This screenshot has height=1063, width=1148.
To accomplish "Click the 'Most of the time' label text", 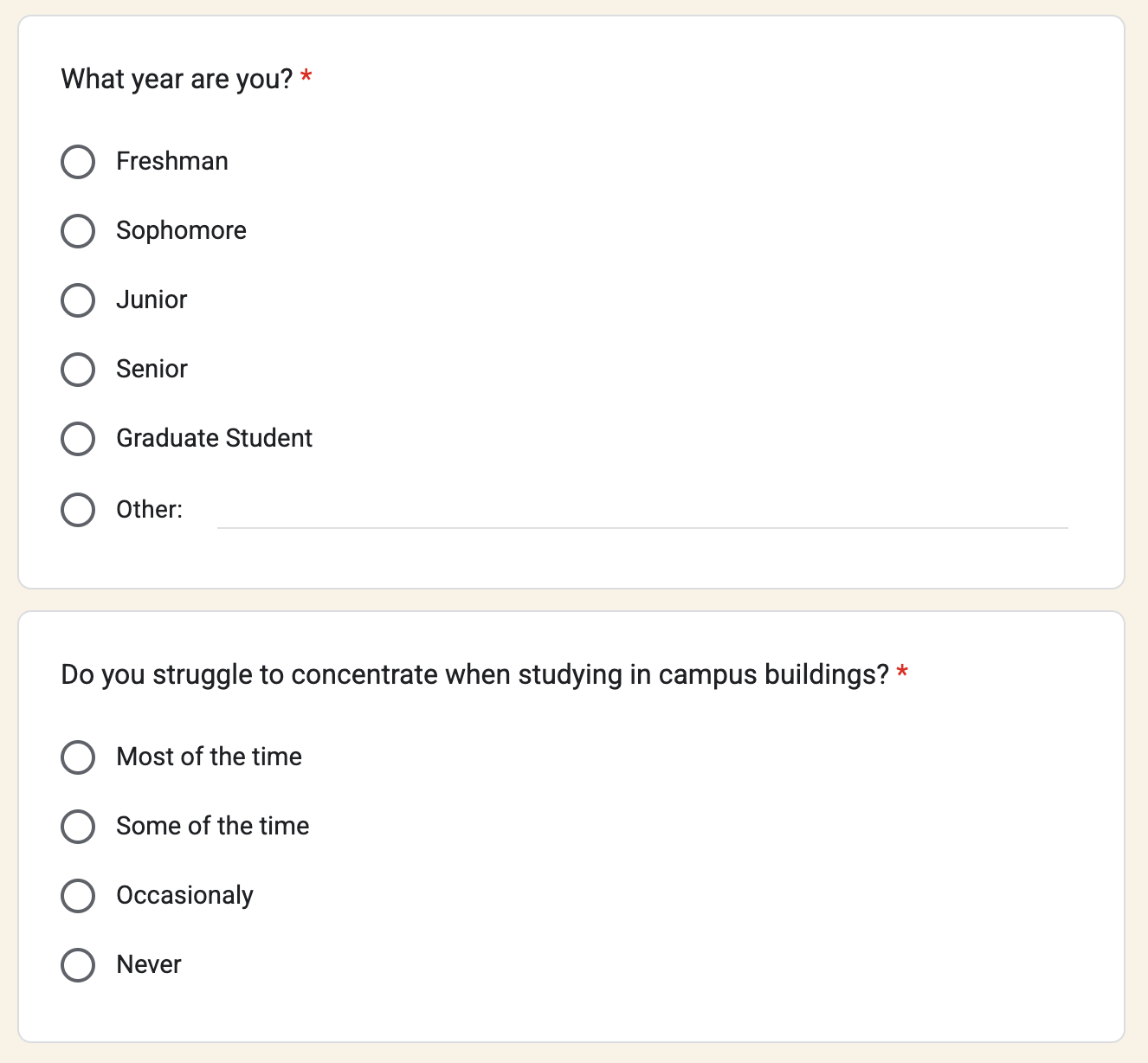I will [x=209, y=757].
